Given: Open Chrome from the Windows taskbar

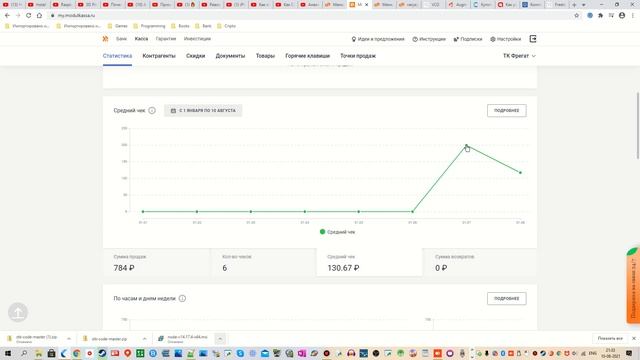Looking at the screenshot, I should [76, 353].
